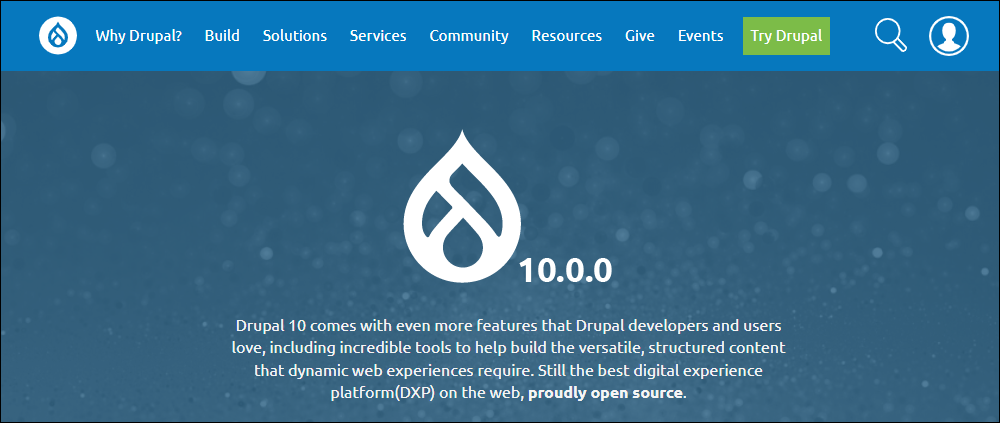Open the Solutions menu

point(295,36)
